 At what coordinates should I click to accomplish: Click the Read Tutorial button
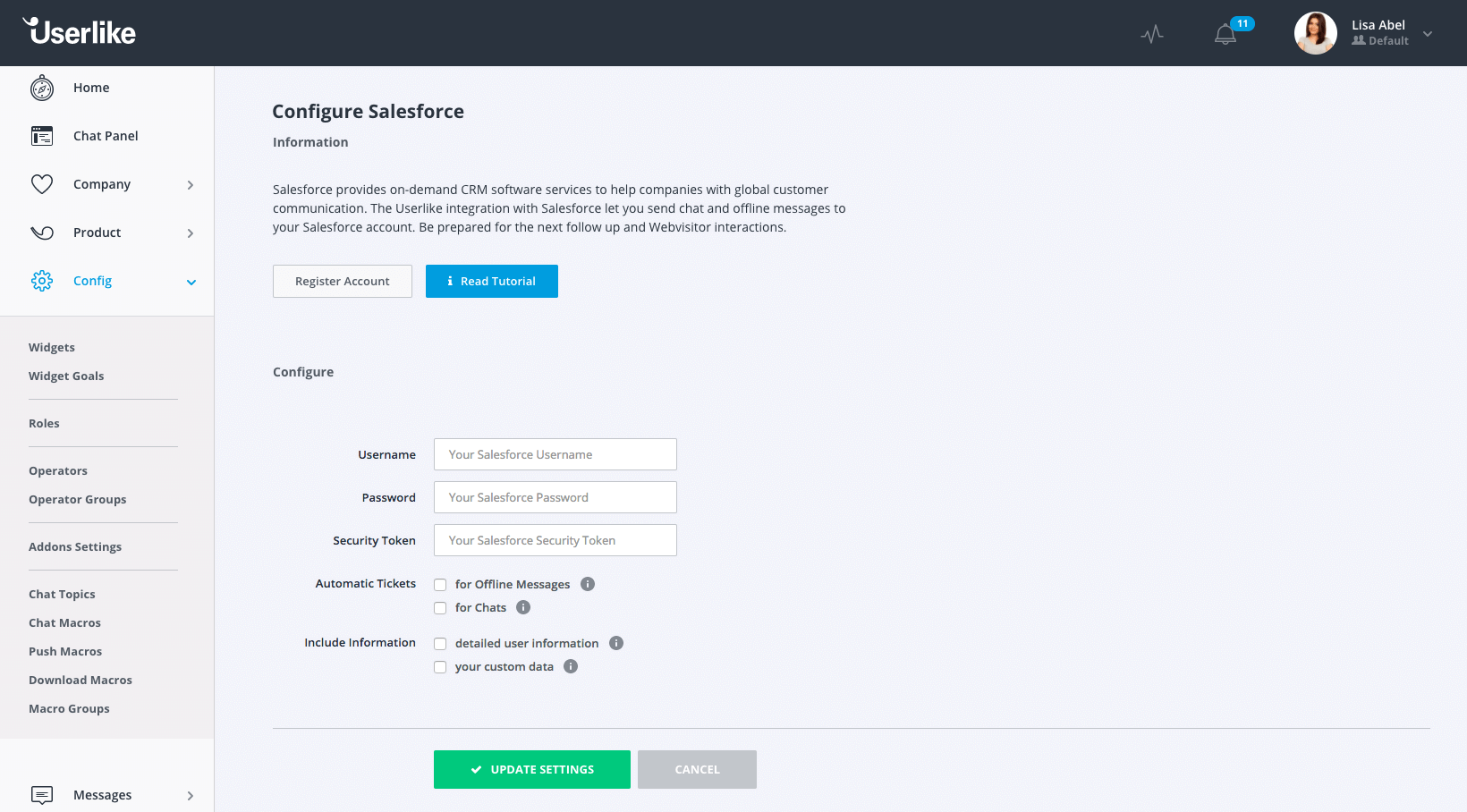click(x=492, y=281)
